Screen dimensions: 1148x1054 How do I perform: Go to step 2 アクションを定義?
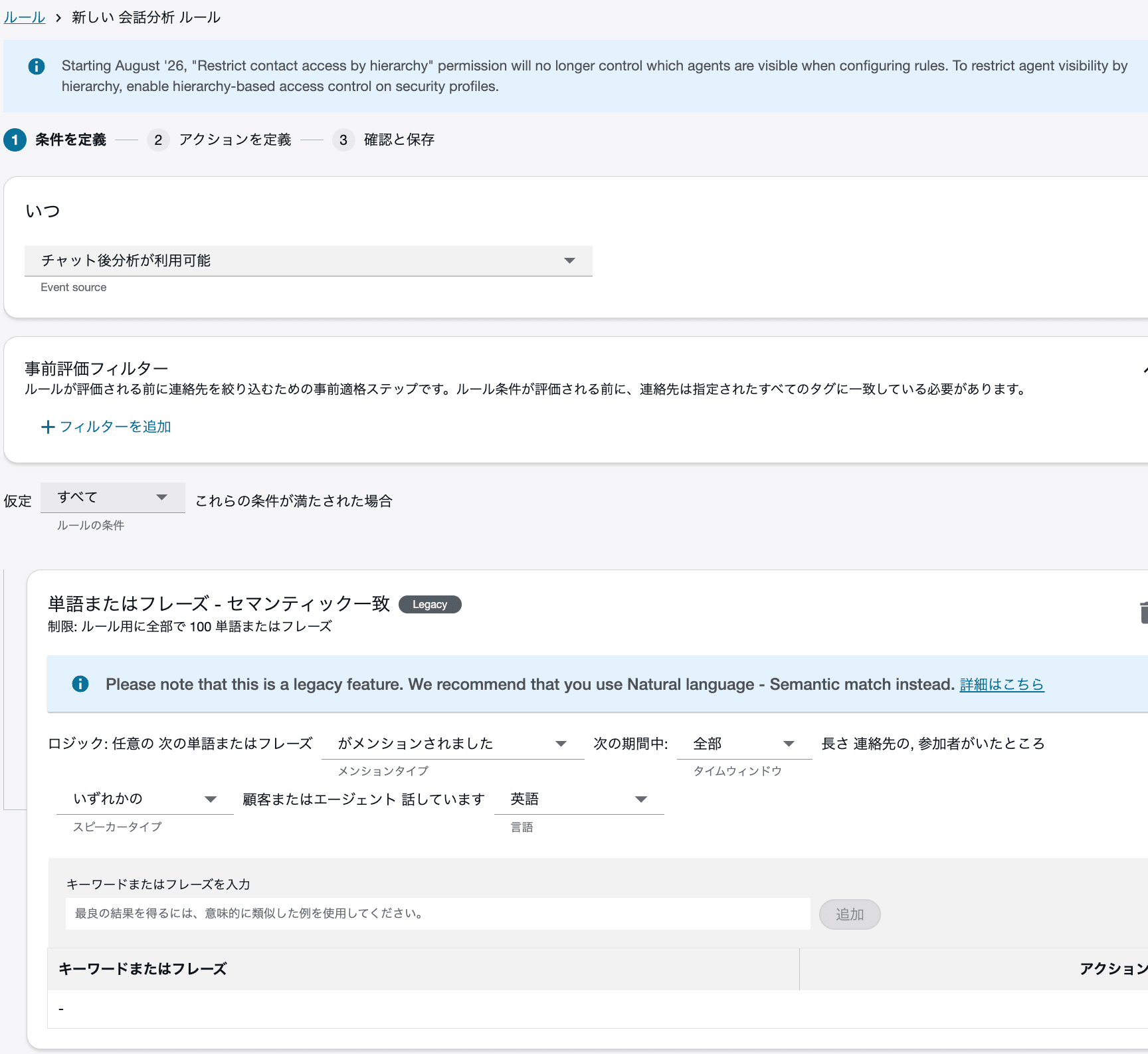click(x=219, y=140)
